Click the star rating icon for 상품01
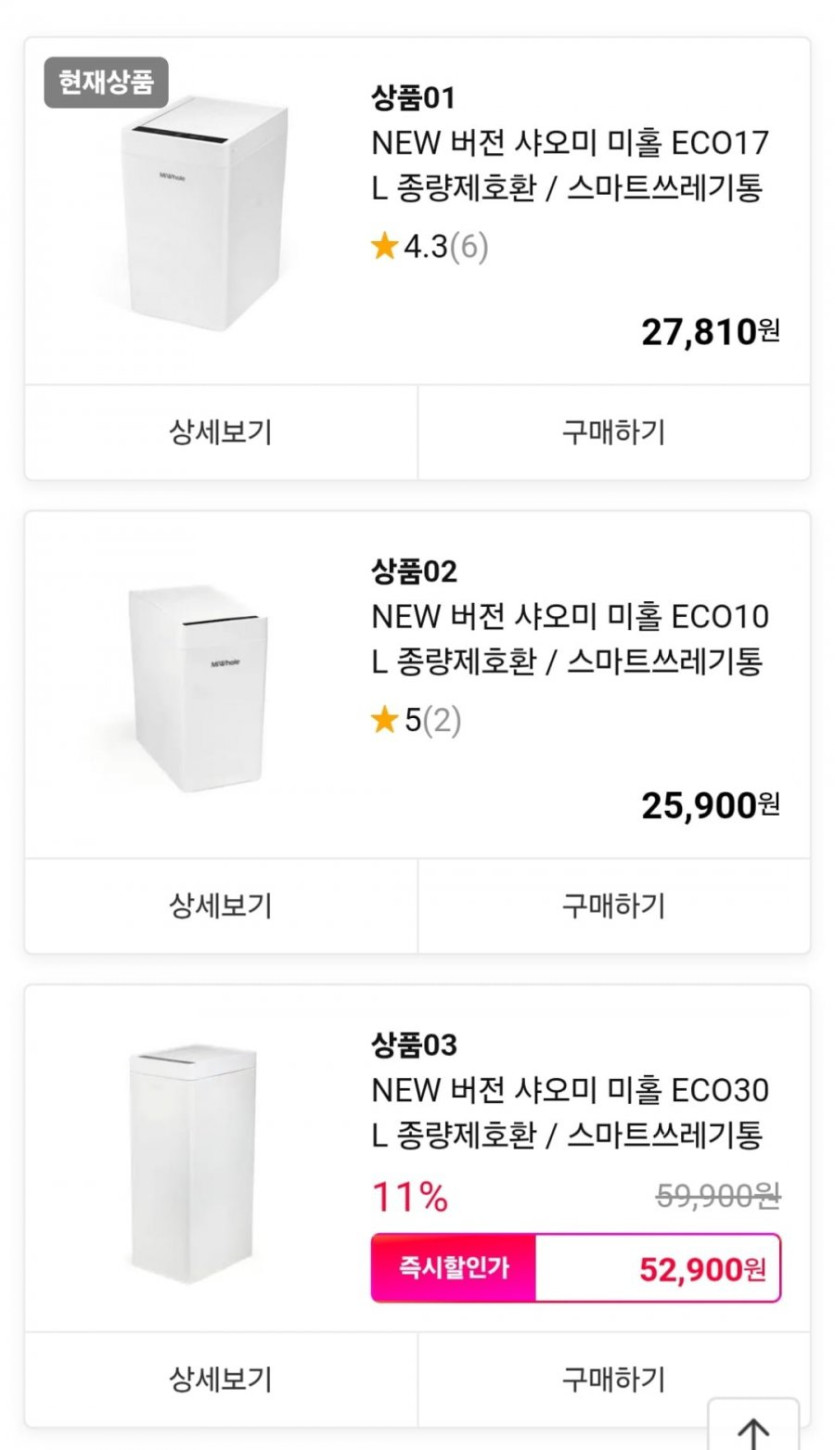This screenshot has width=835, height=1450. coord(385,247)
